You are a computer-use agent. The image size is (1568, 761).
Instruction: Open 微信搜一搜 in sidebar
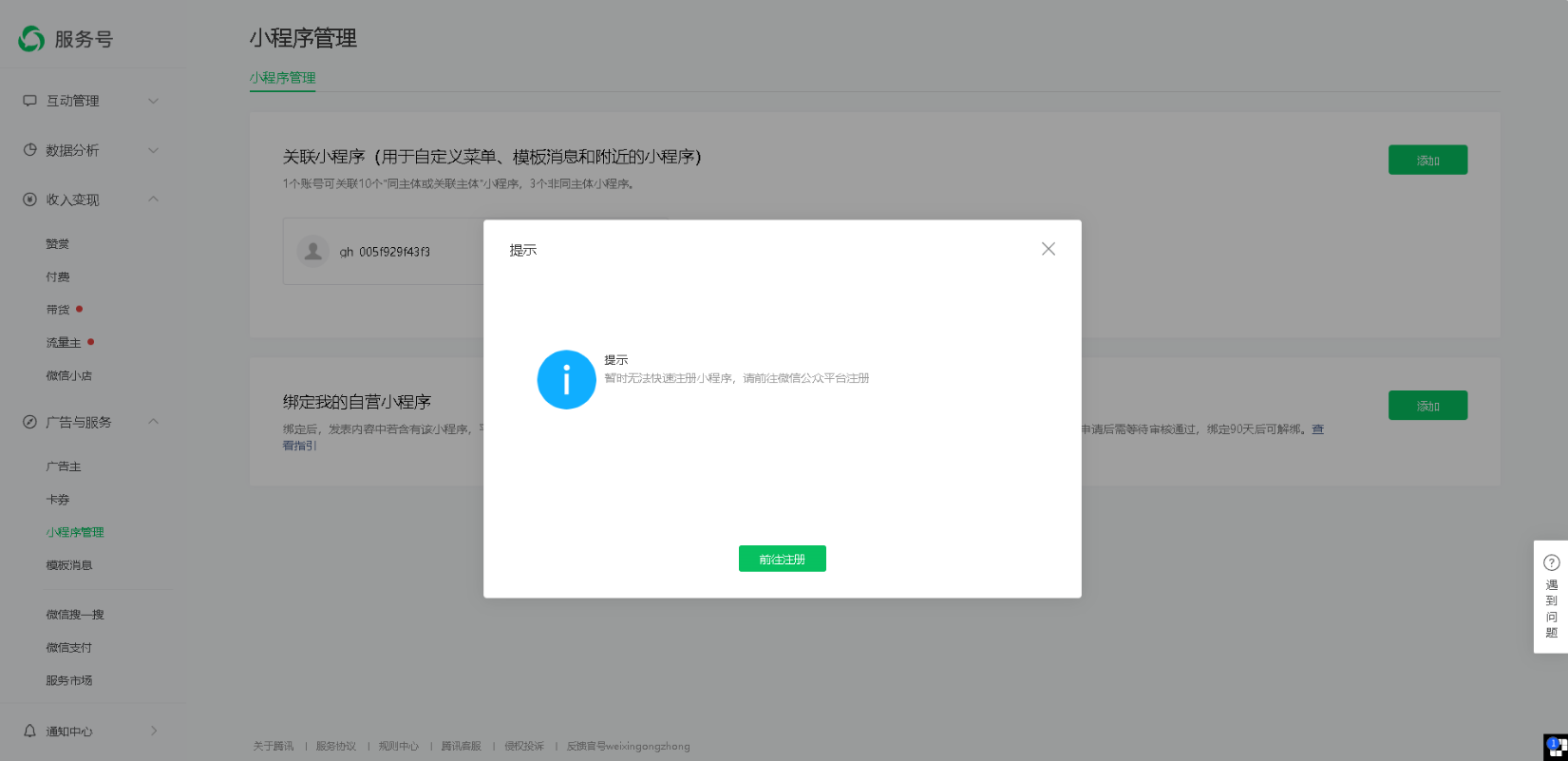[x=75, y=615]
